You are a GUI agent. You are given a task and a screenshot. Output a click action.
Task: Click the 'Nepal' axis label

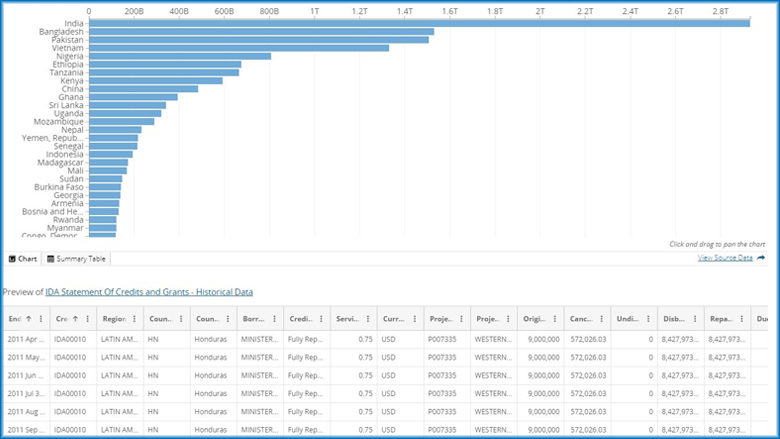[x=73, y=130]
